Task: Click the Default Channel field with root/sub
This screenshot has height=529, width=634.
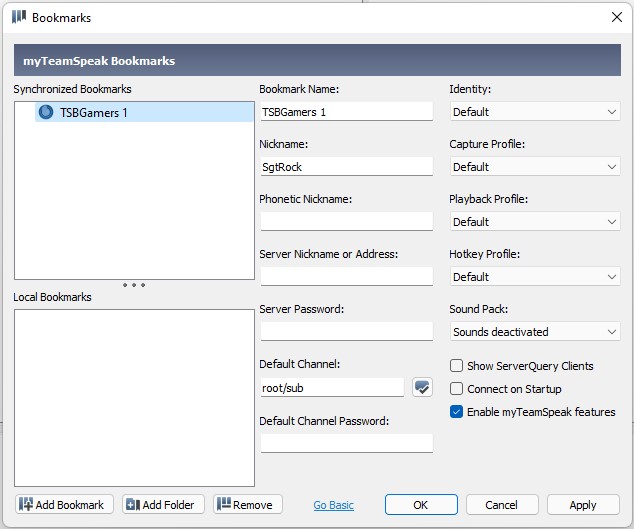Action: (332, 387)
